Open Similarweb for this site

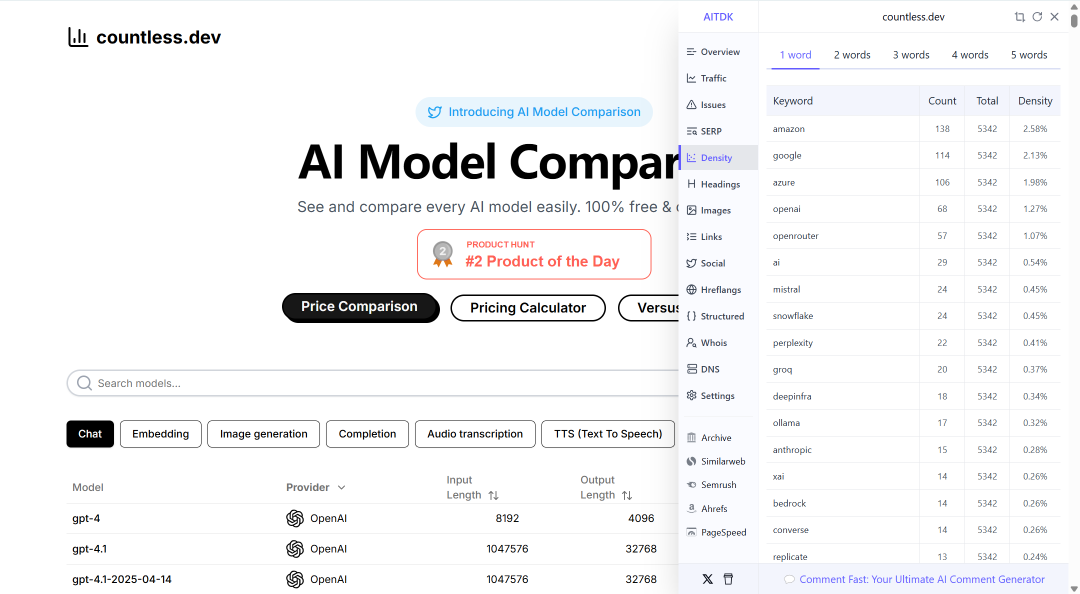coord(718,461)
